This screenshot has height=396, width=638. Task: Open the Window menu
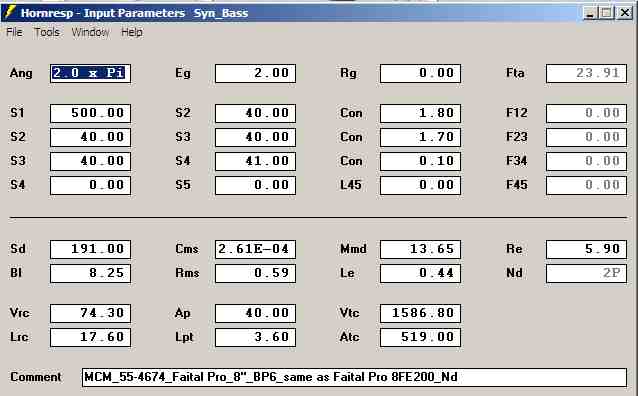click(90, 32)
